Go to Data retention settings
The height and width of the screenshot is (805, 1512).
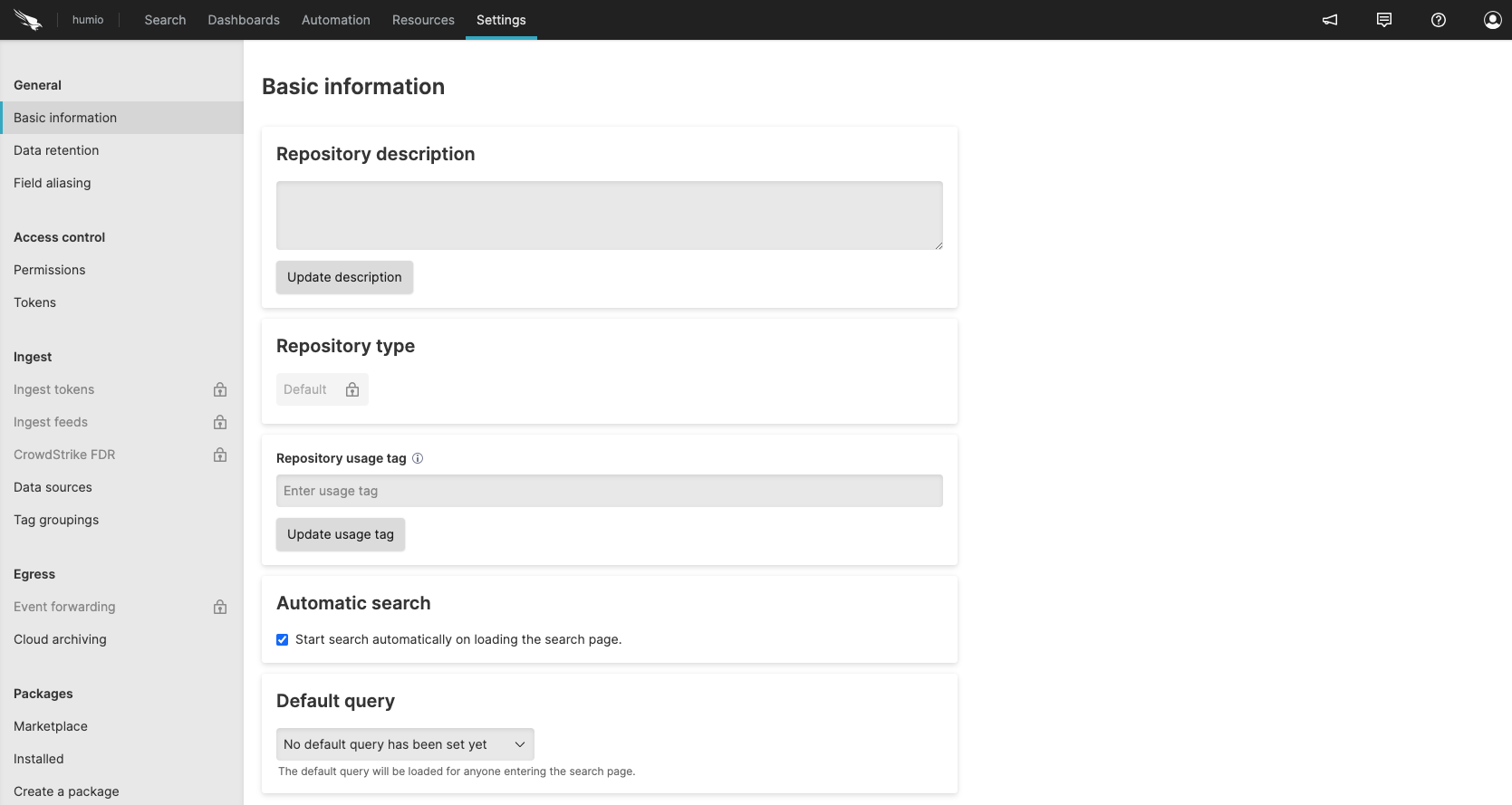tap(56, 150)
